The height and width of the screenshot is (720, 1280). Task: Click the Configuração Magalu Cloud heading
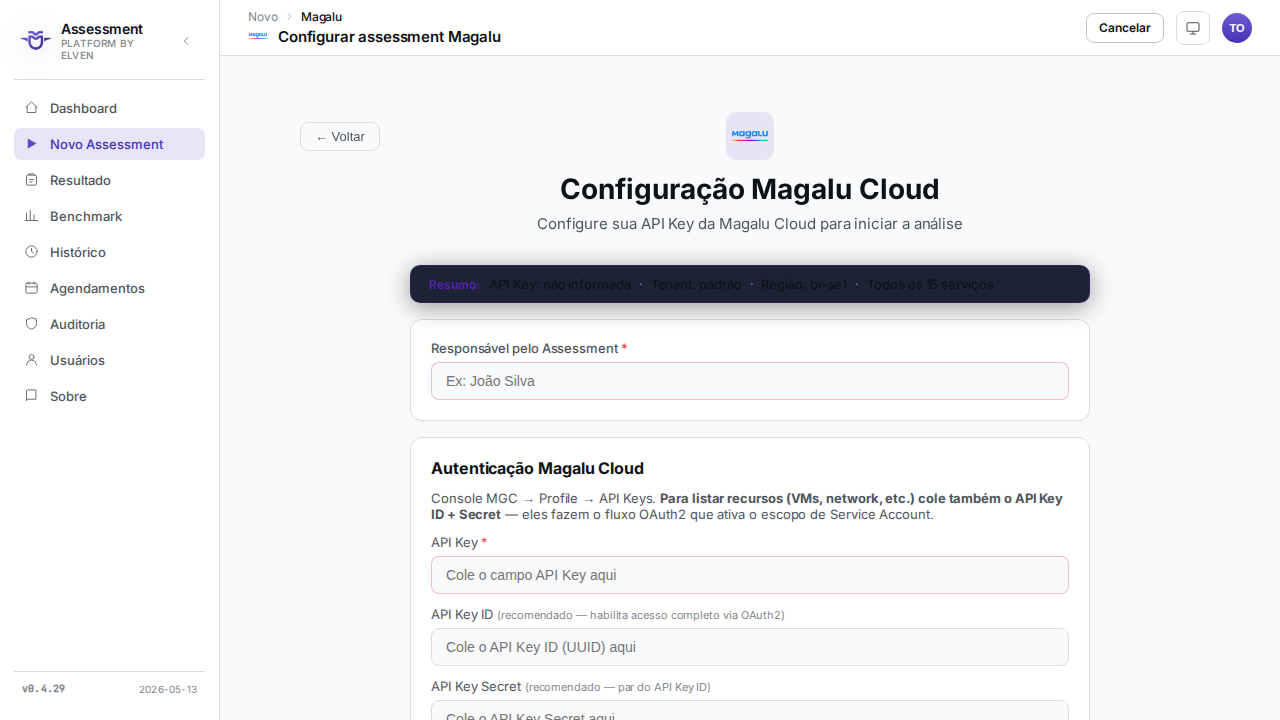(750, 189)
